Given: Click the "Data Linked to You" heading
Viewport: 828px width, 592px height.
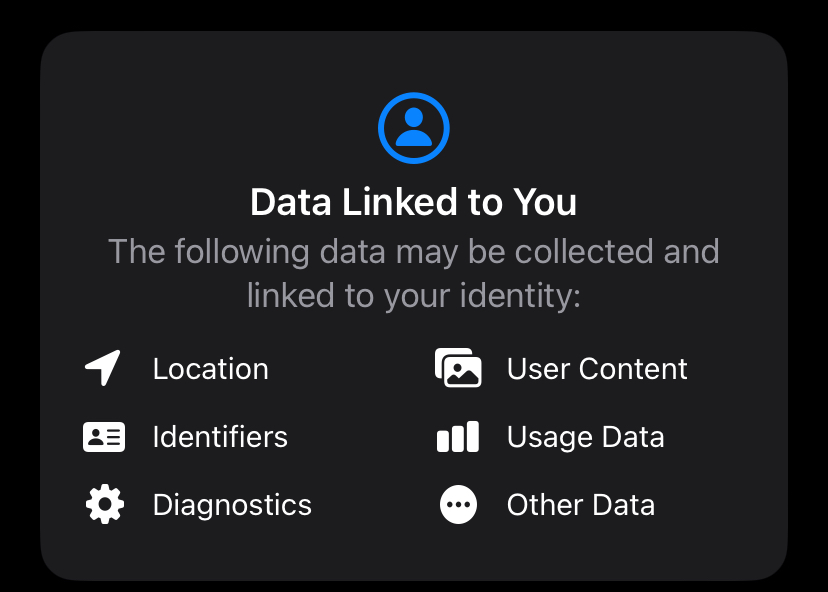Looking at the screenshot, I should (414, 202).
